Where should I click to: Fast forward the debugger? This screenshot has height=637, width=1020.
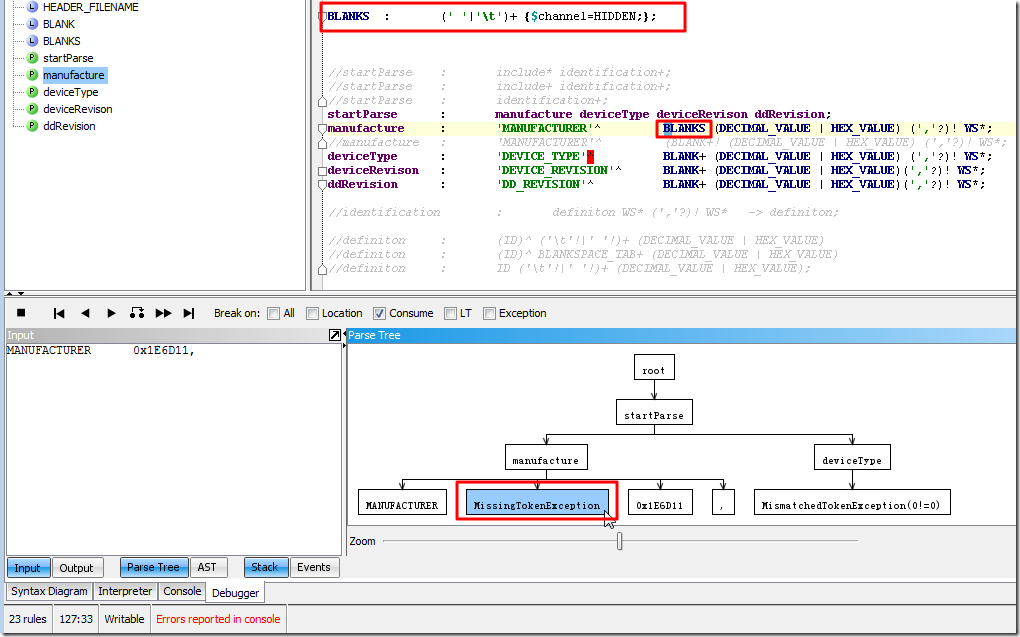coord(163,313)
